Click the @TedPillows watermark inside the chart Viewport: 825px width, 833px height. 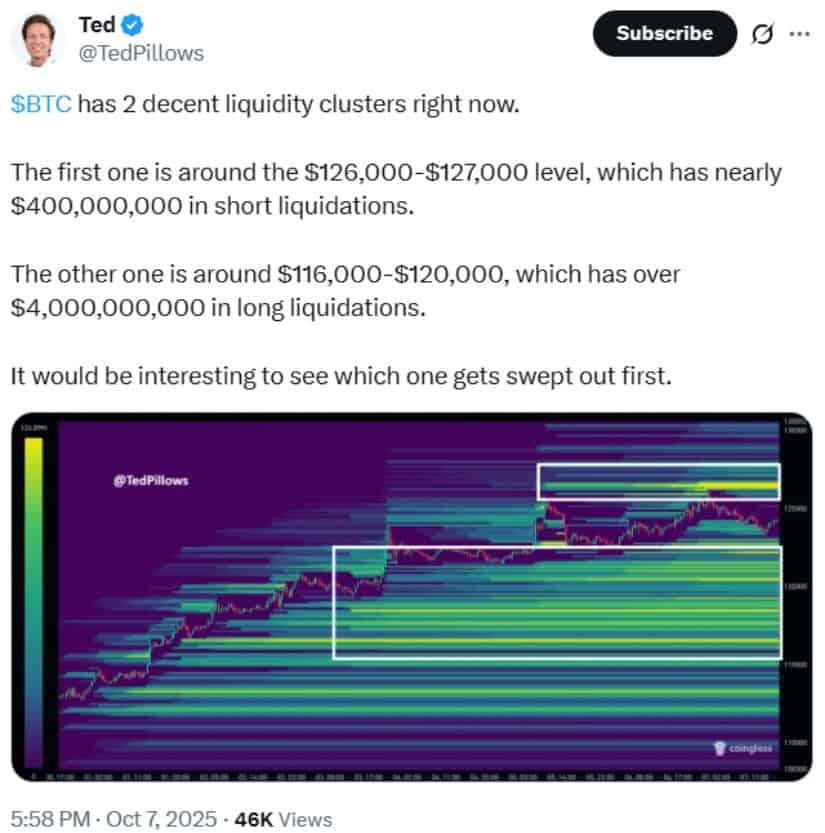point(151,480)
